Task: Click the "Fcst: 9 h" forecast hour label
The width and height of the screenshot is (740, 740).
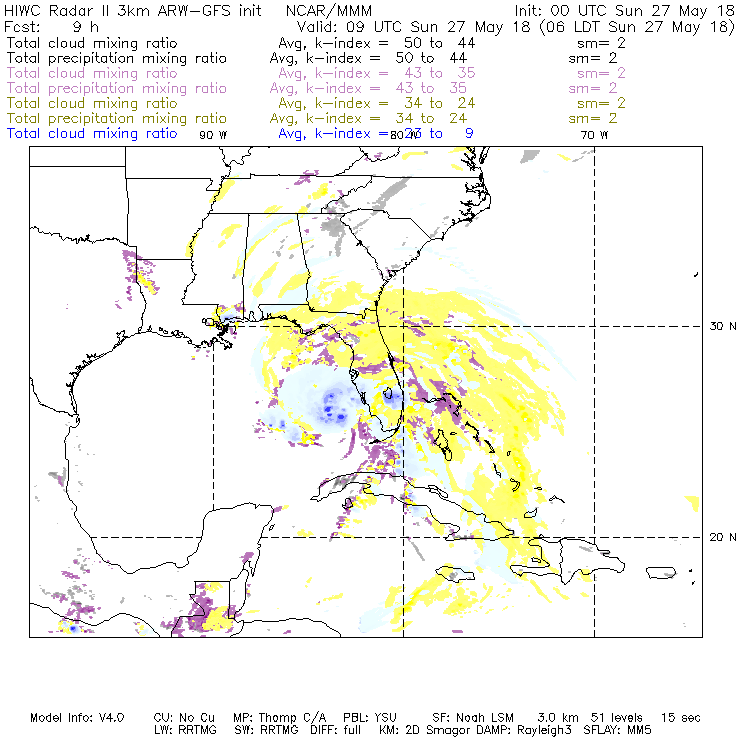Action: [51, 27]
